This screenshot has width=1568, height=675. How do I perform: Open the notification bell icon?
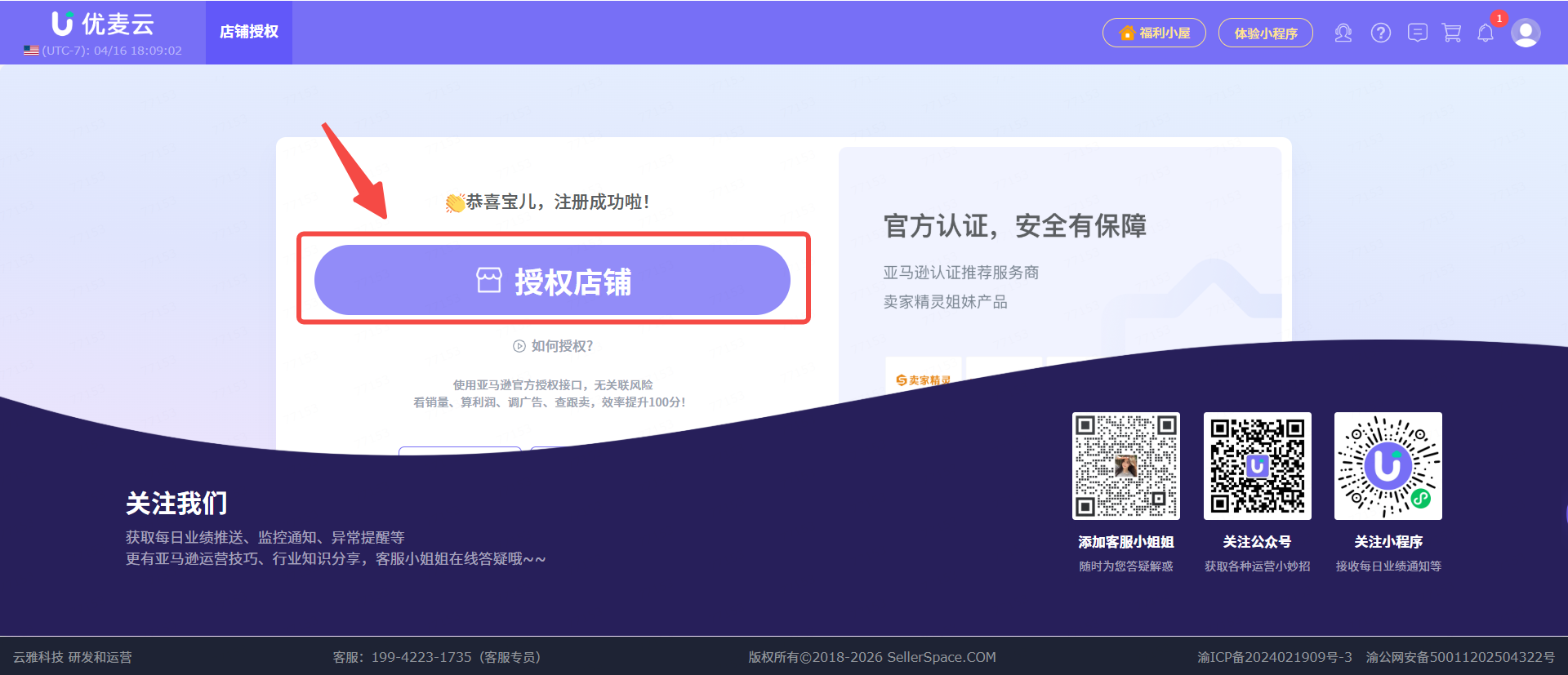[x=1486, y=33]
